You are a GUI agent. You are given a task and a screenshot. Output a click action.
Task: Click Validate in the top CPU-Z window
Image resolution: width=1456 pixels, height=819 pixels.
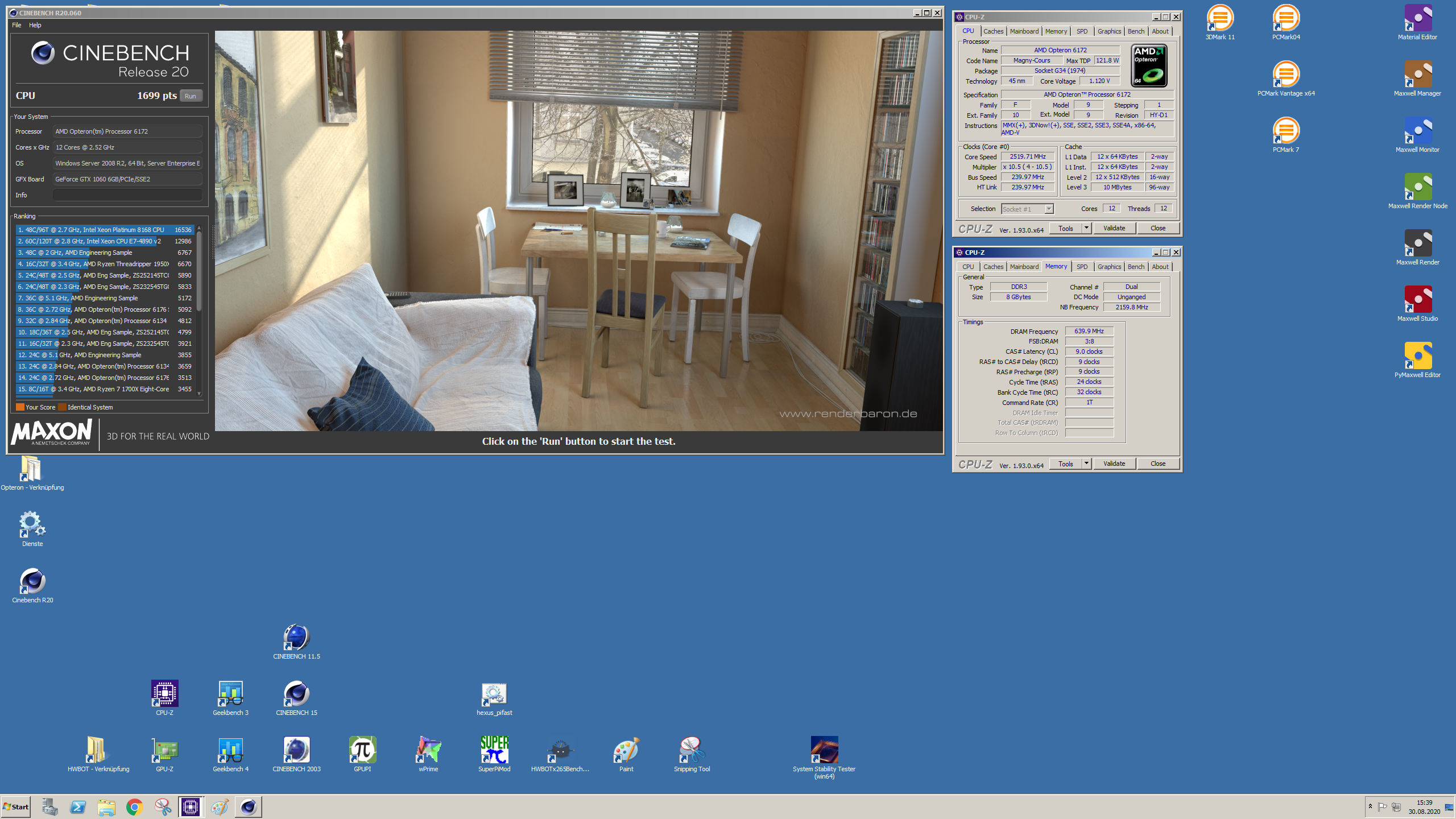point(1114,228)
